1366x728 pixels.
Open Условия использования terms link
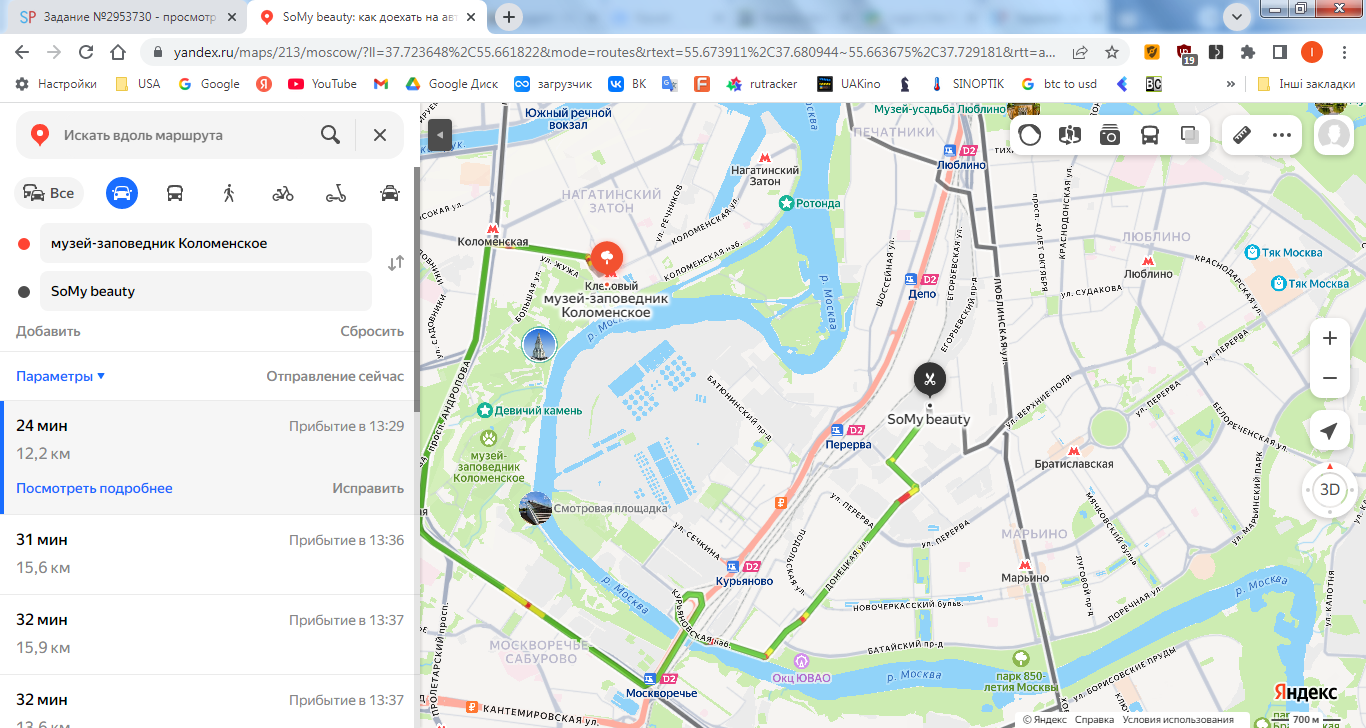pyautogui.click(x=1177, y=720)
